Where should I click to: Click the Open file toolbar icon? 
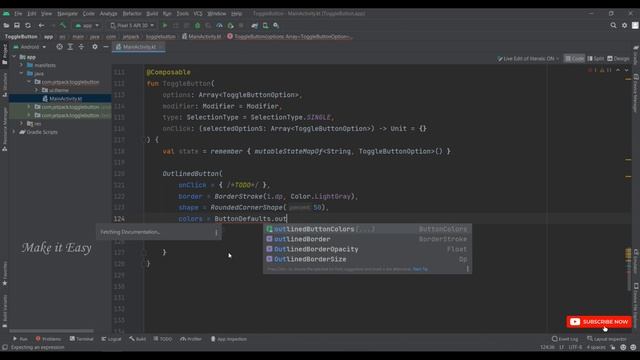[x=6, y=25]
